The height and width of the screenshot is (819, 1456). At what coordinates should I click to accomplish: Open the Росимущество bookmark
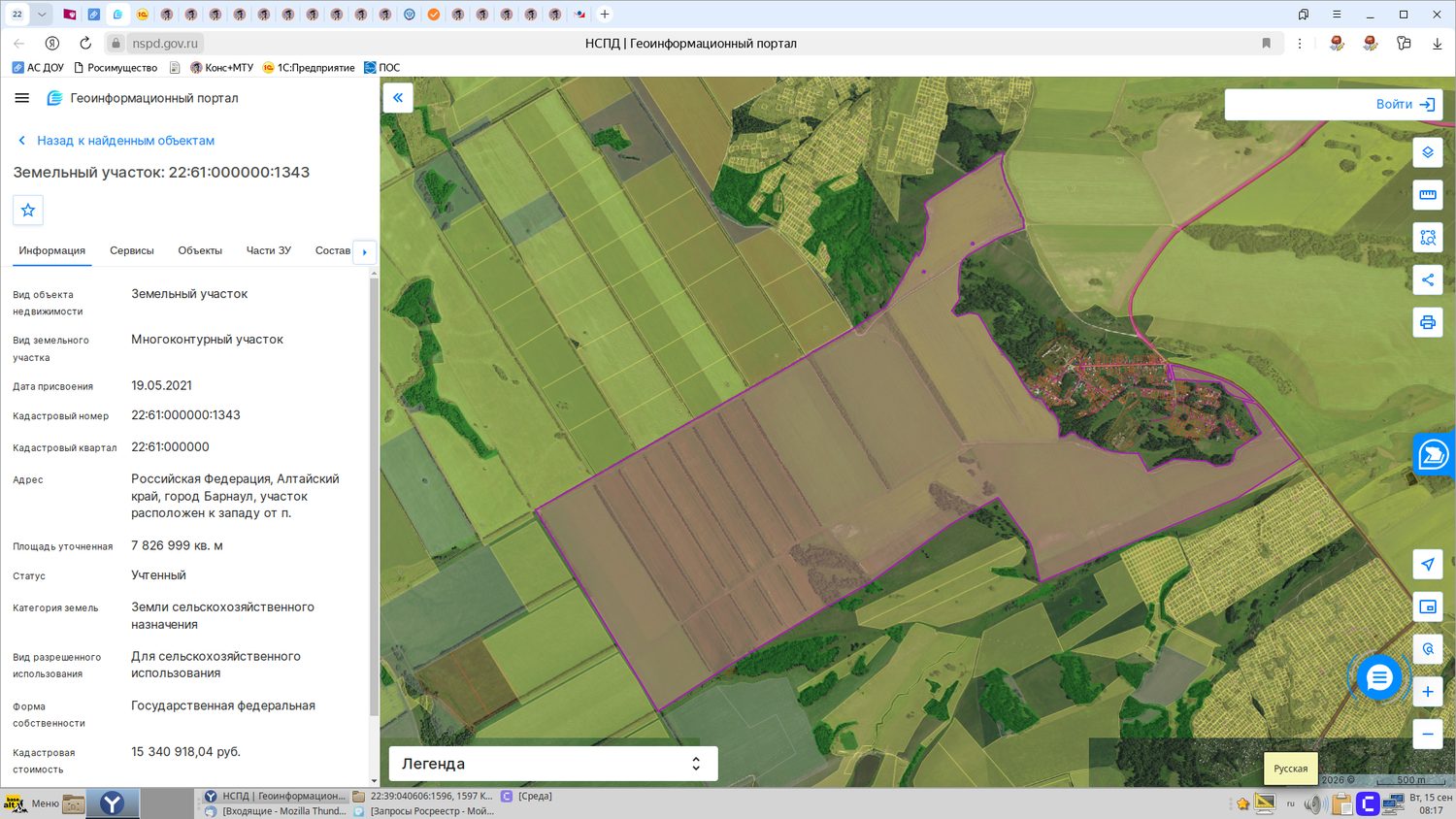tap(116, 68)
